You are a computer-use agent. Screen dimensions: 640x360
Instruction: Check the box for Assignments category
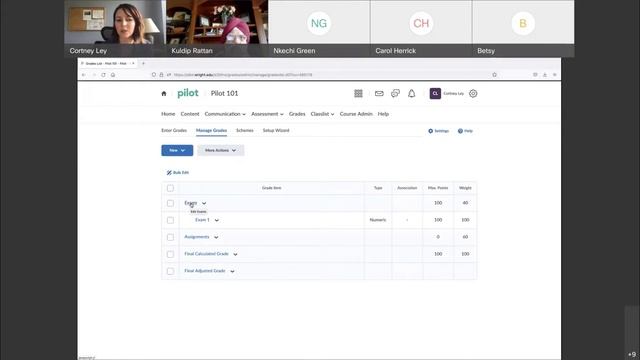pyautogui.click(x=170, y=237)
